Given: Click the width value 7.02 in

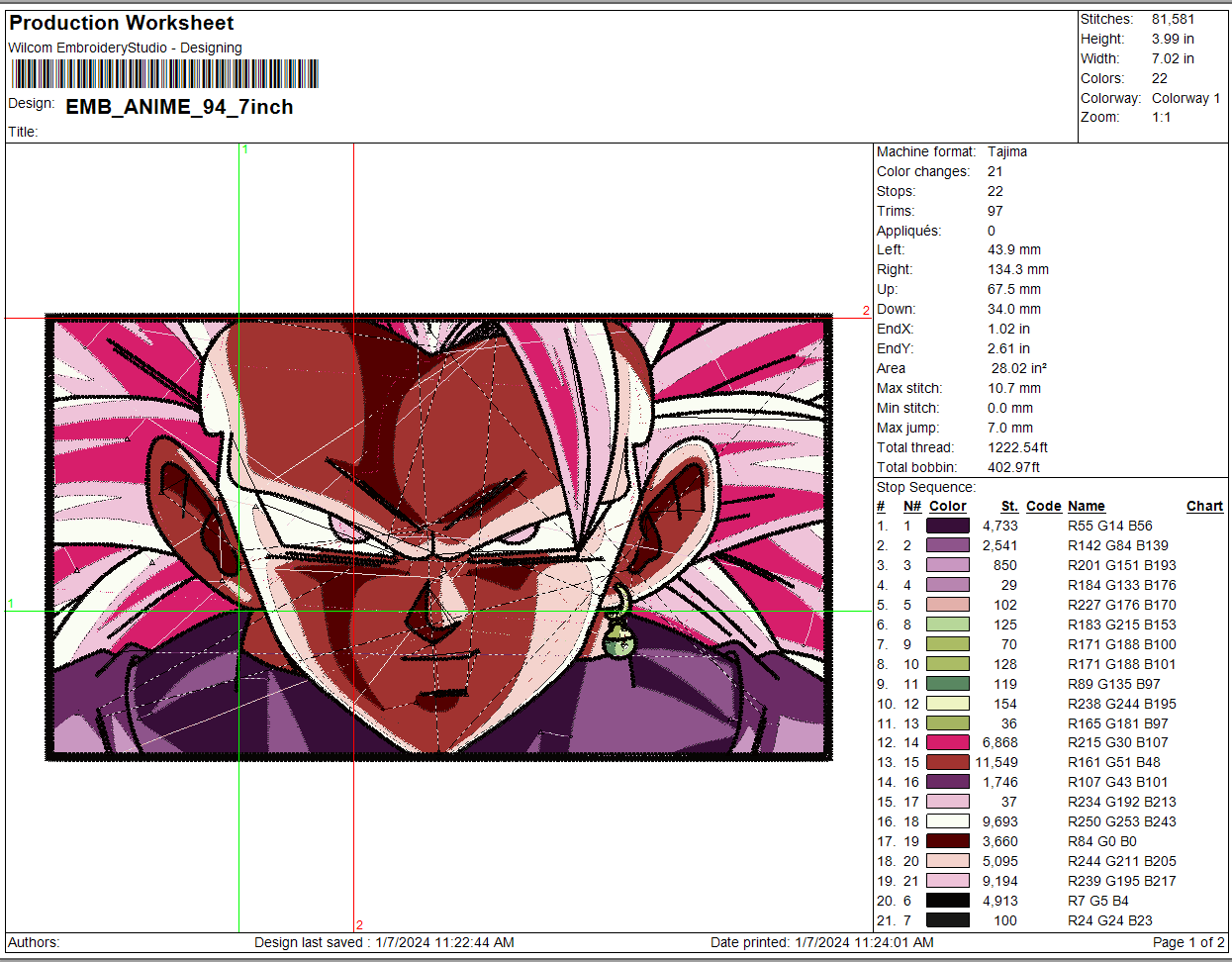Looking at the screenshot, I should point(1173,58).
